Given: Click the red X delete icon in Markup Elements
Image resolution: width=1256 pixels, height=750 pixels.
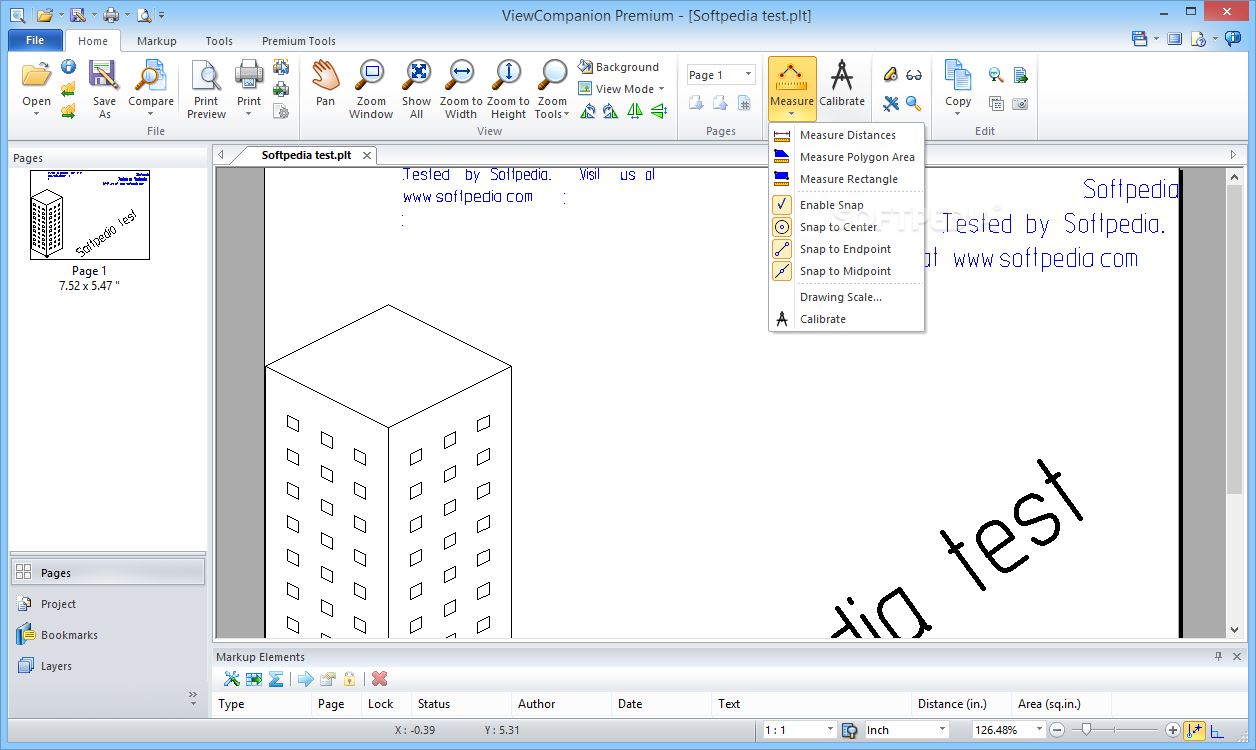Looking at the screenshot, I should tap(379, 679).
